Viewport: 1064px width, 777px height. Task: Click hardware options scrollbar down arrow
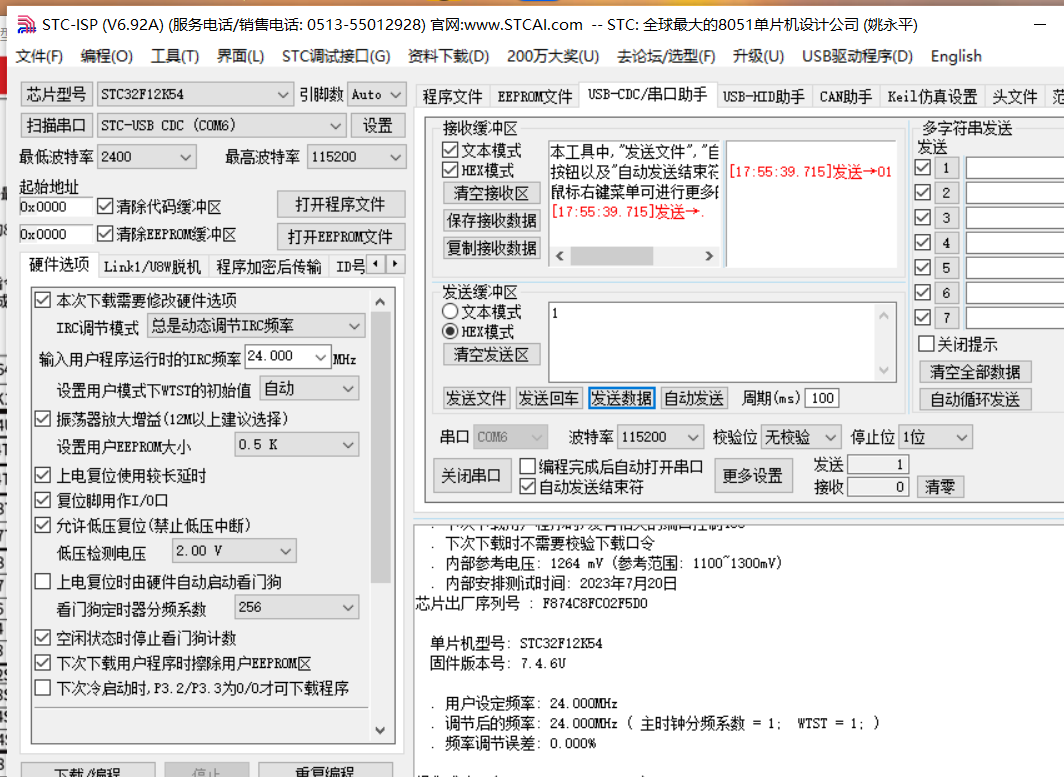(x=380, y=731)
